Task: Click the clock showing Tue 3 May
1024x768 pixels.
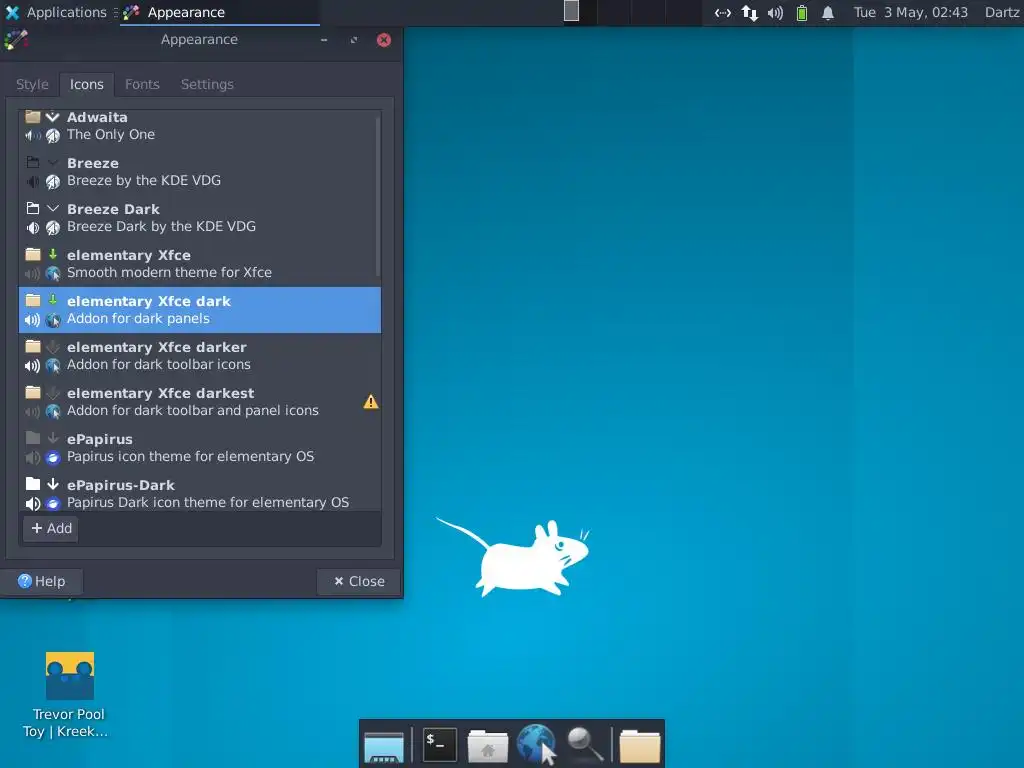Action: click(x=910, y=12)
